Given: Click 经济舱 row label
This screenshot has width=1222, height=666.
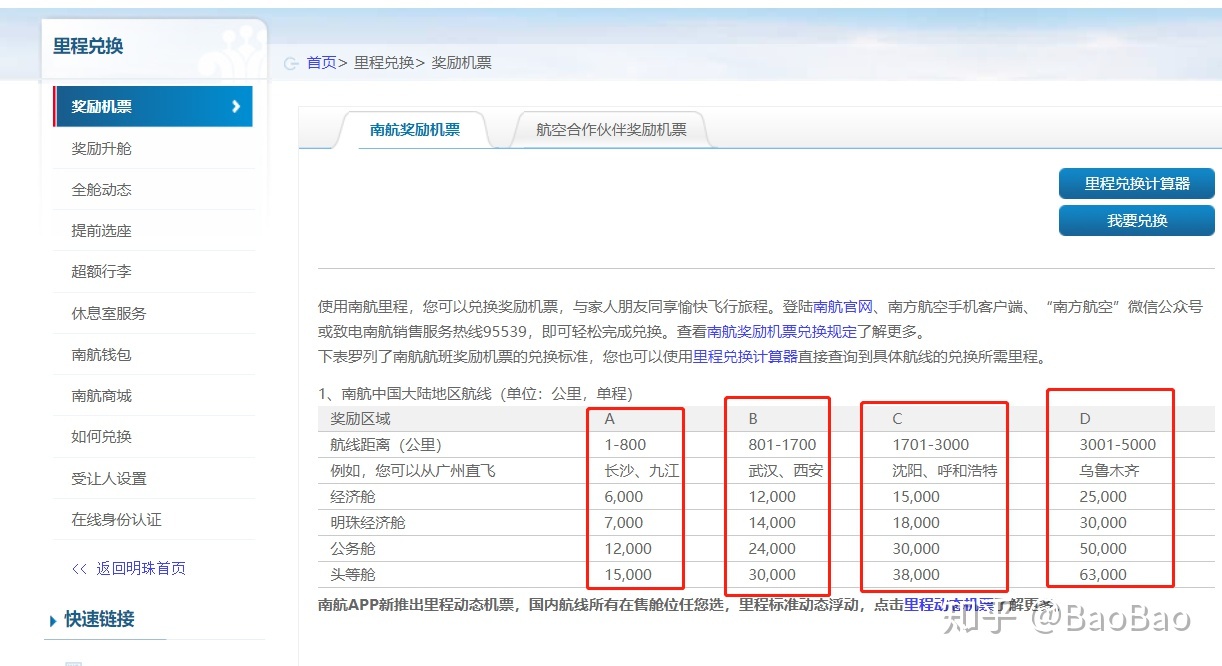Looking at the screenshot, I should tap(352, 496).
